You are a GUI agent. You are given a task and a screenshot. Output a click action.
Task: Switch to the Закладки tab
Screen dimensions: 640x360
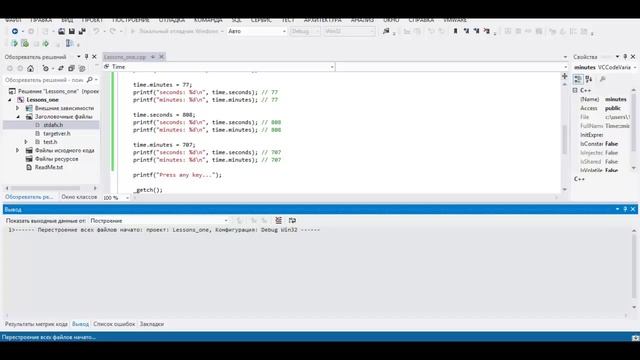[151, 324]
